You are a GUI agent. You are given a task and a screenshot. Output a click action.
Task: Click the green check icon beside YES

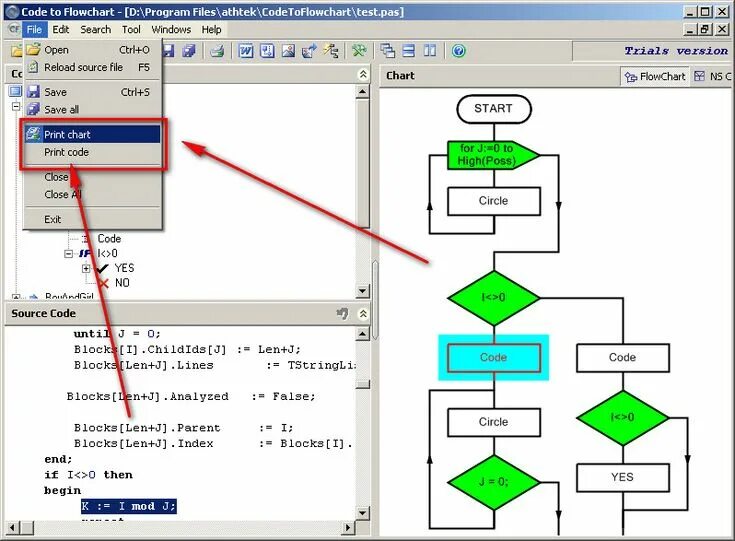coord(102,268)
